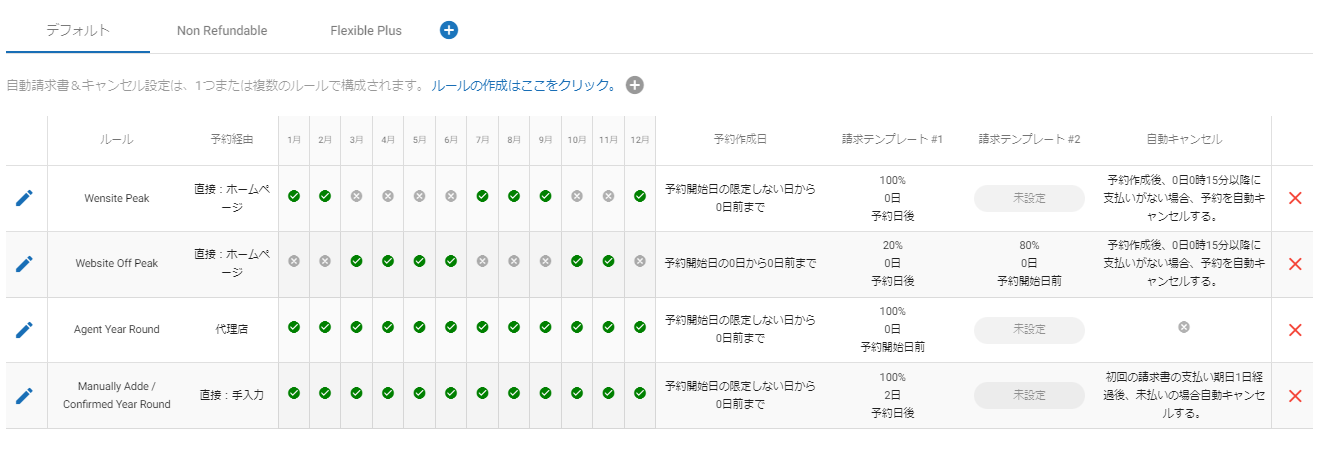Toggle 7月 checkmark for Wensite Peak

point(482,196)
